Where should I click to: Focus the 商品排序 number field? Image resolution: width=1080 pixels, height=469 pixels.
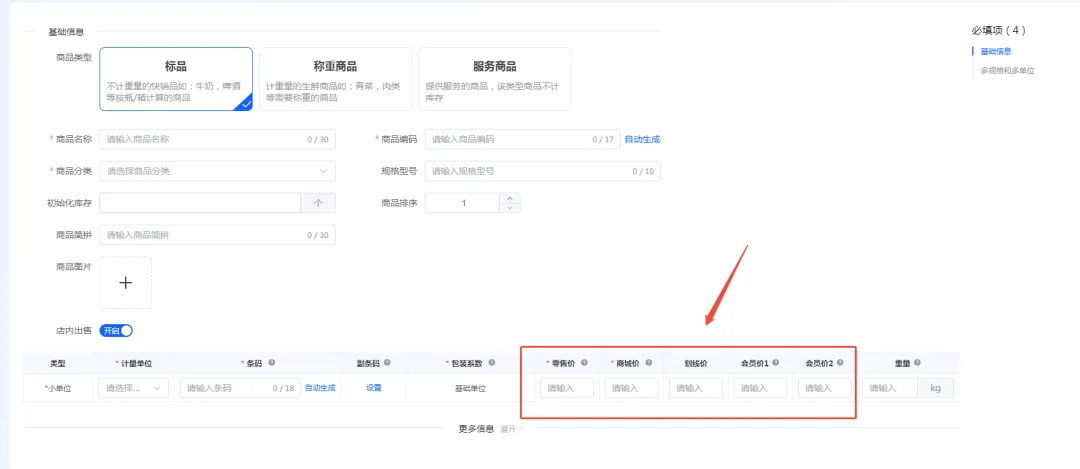pyautogui.click(x=462, y=203)
